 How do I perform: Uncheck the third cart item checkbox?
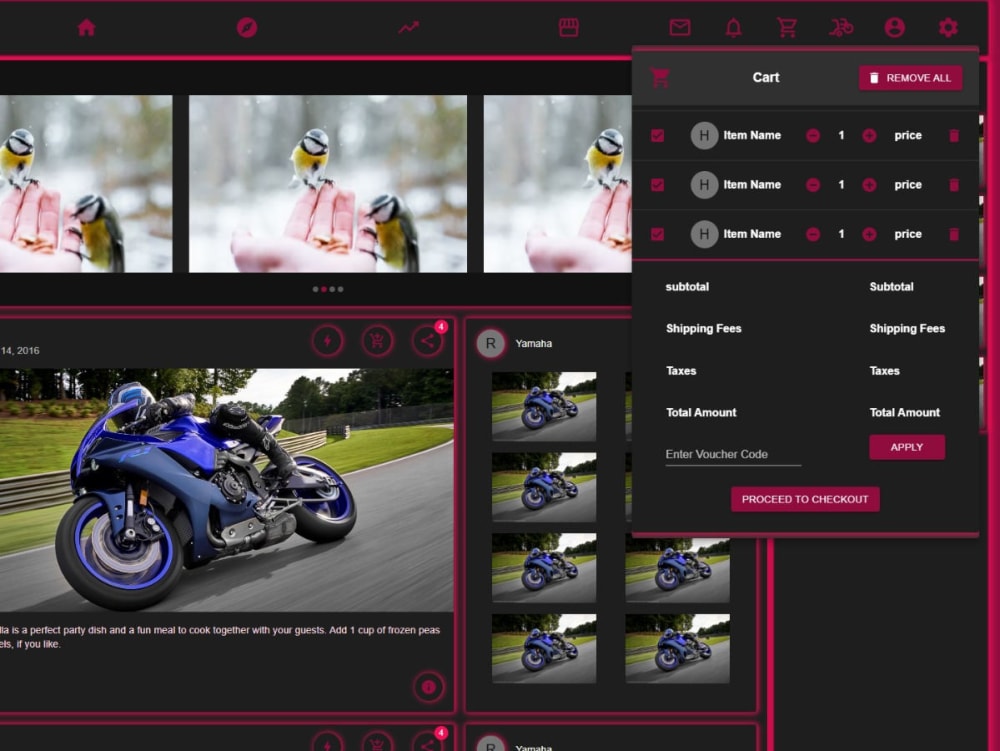(658, 234)
